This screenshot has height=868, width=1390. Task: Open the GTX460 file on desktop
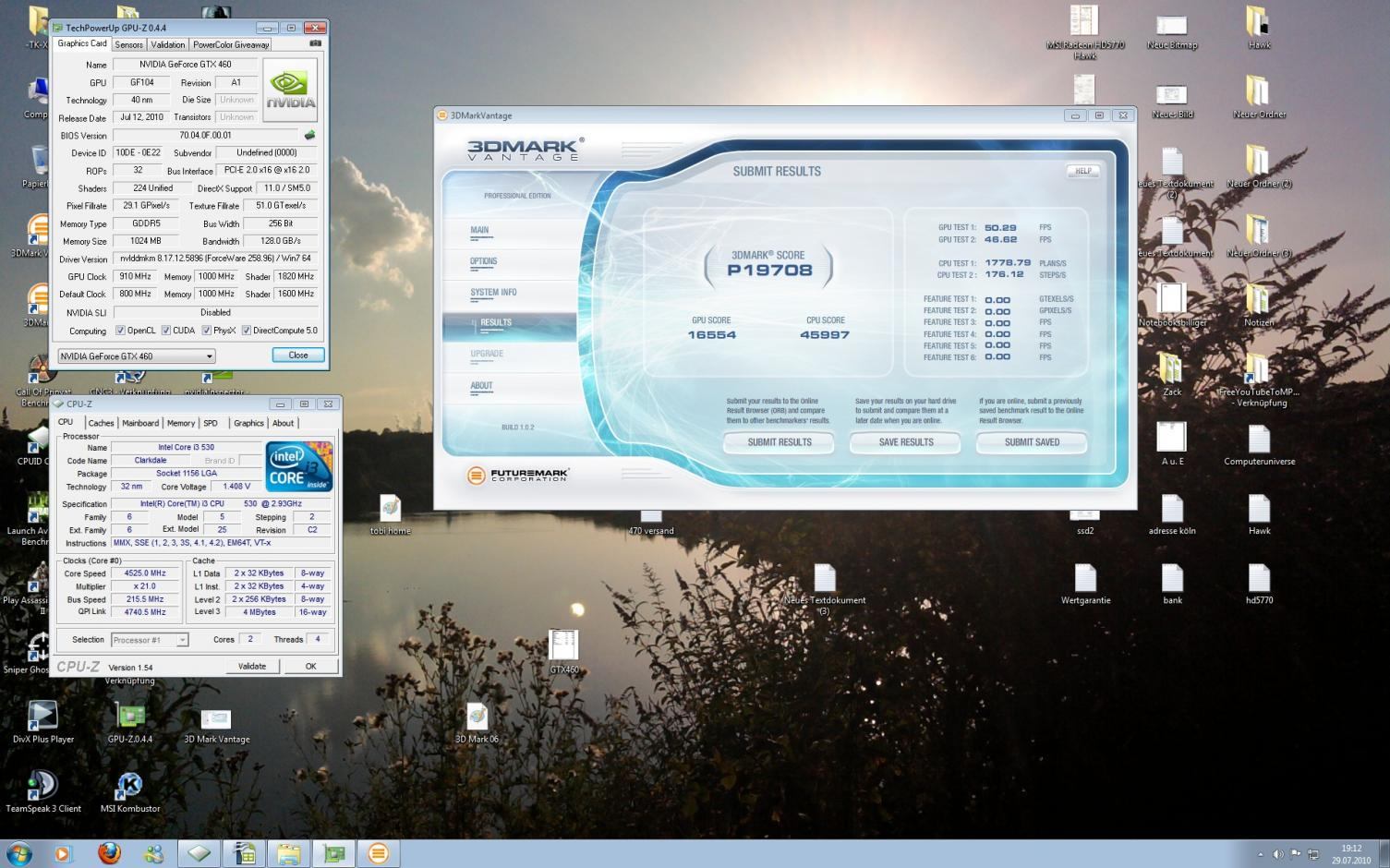pos(563,652)
